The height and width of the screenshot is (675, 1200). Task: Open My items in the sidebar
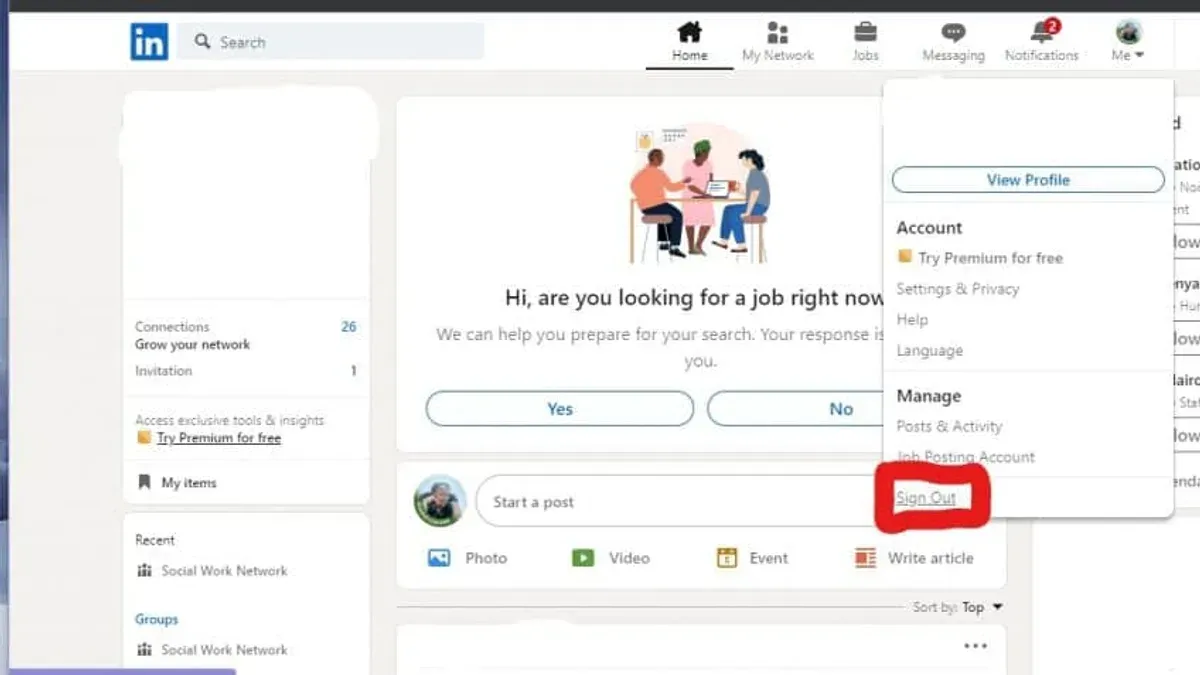[x=189, y=483]
